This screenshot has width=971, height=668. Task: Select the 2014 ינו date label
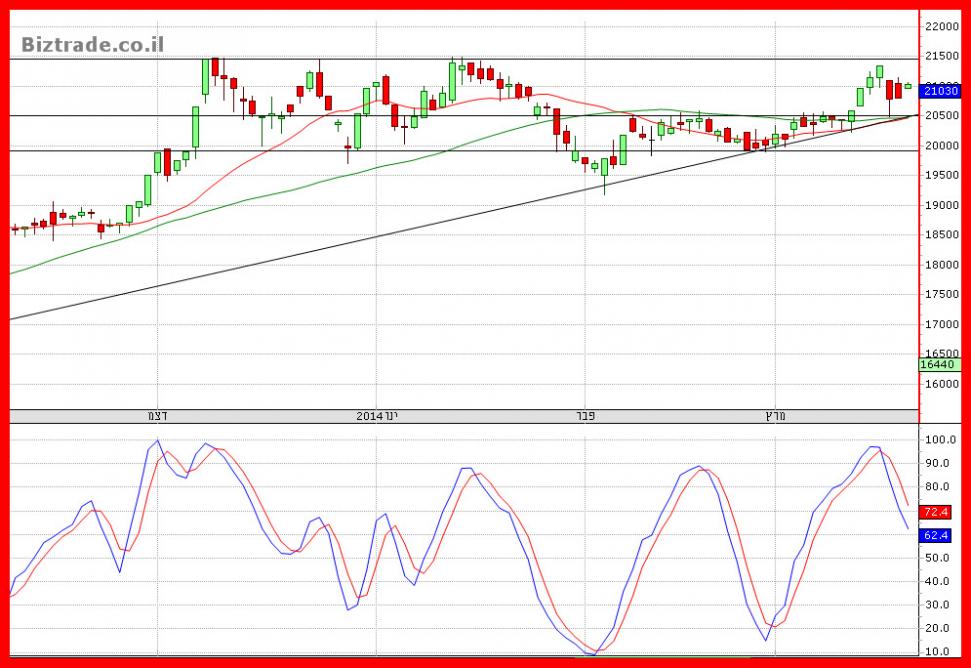tap(377, 415)
